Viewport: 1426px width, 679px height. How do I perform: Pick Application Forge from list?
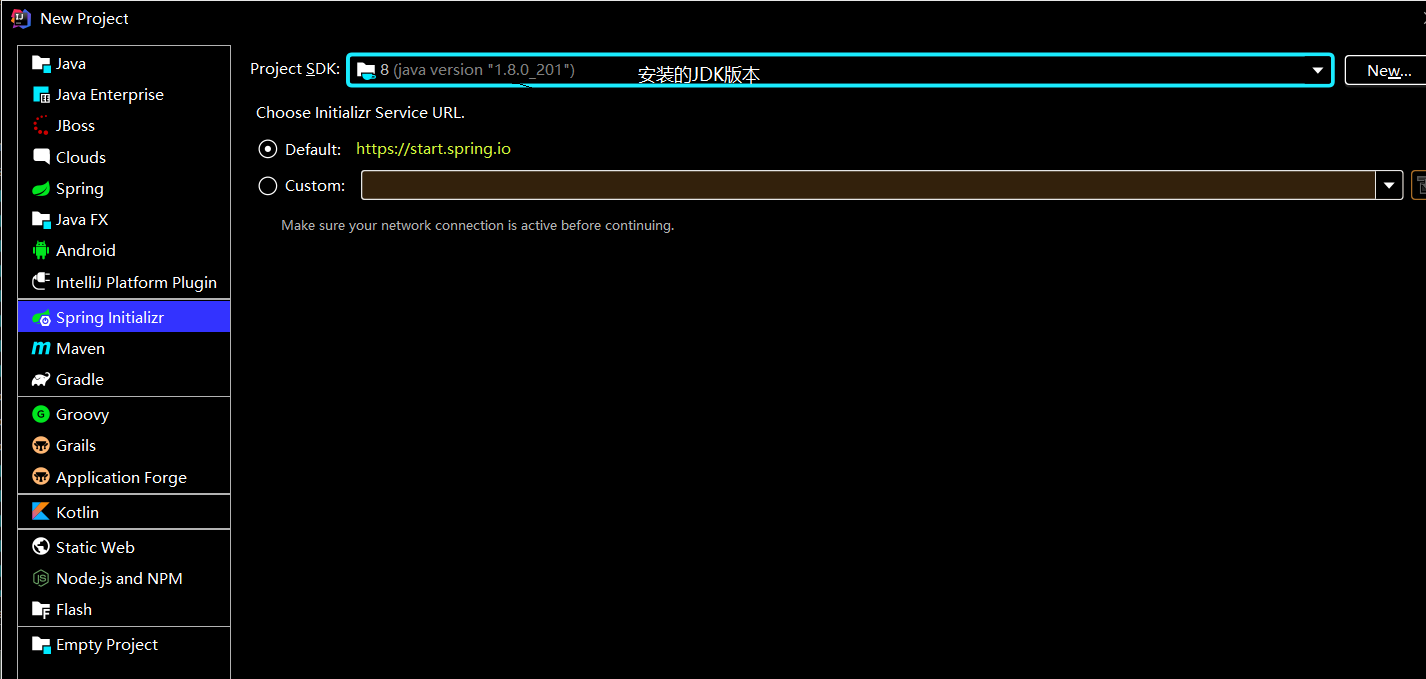click(124, 477)
